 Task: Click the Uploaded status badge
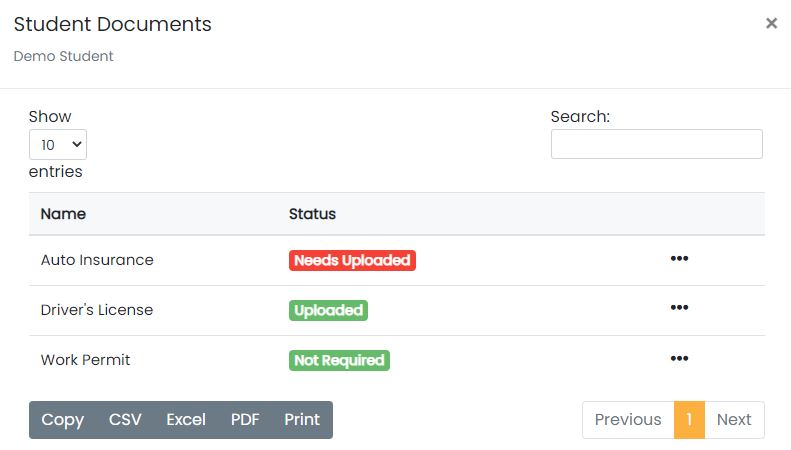pyautogui.click(x=329, y=310)
